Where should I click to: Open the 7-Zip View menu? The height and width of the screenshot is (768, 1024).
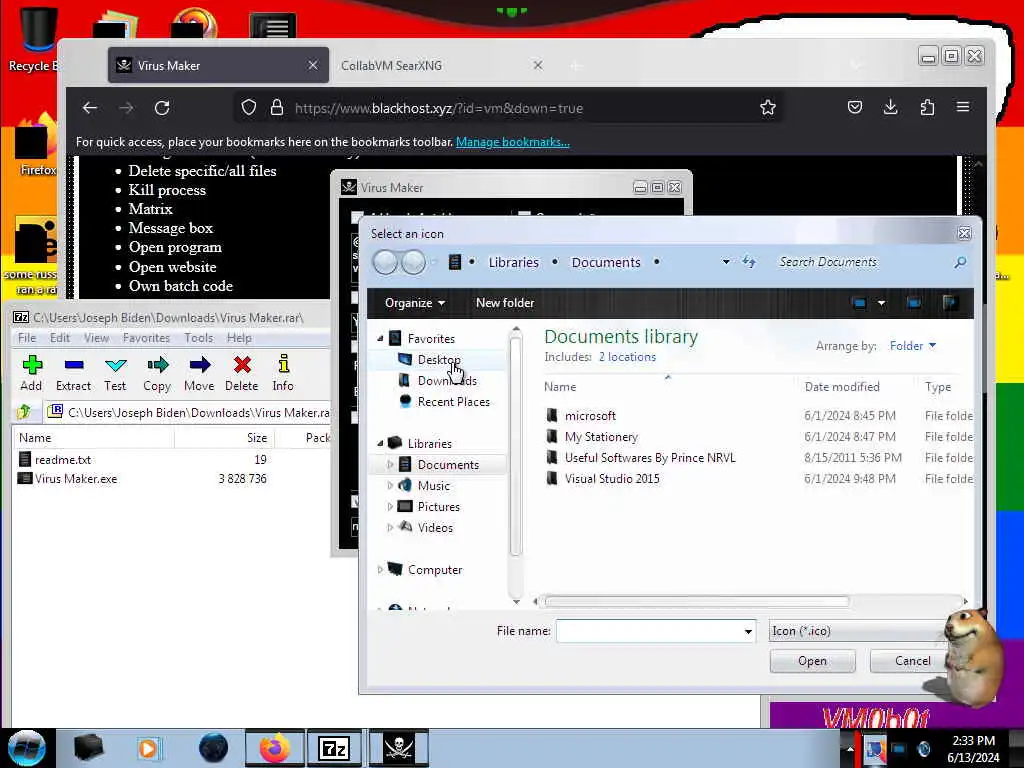click(97, 338)
